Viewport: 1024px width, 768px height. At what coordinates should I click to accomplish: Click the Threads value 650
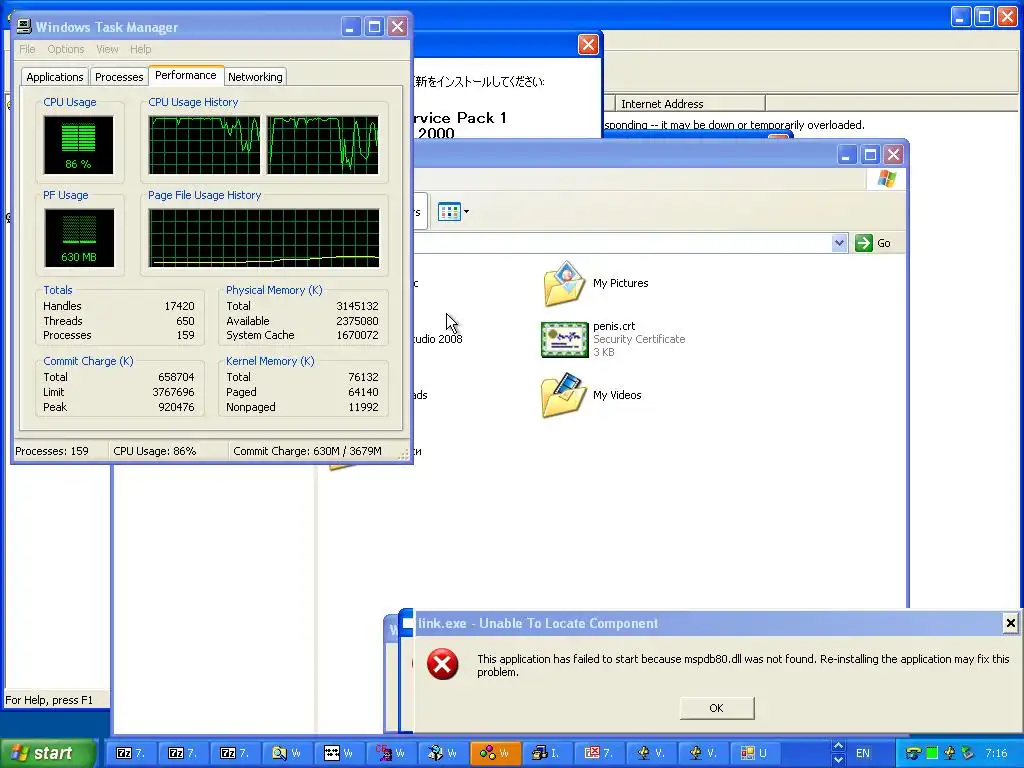(x=185, y=321)
